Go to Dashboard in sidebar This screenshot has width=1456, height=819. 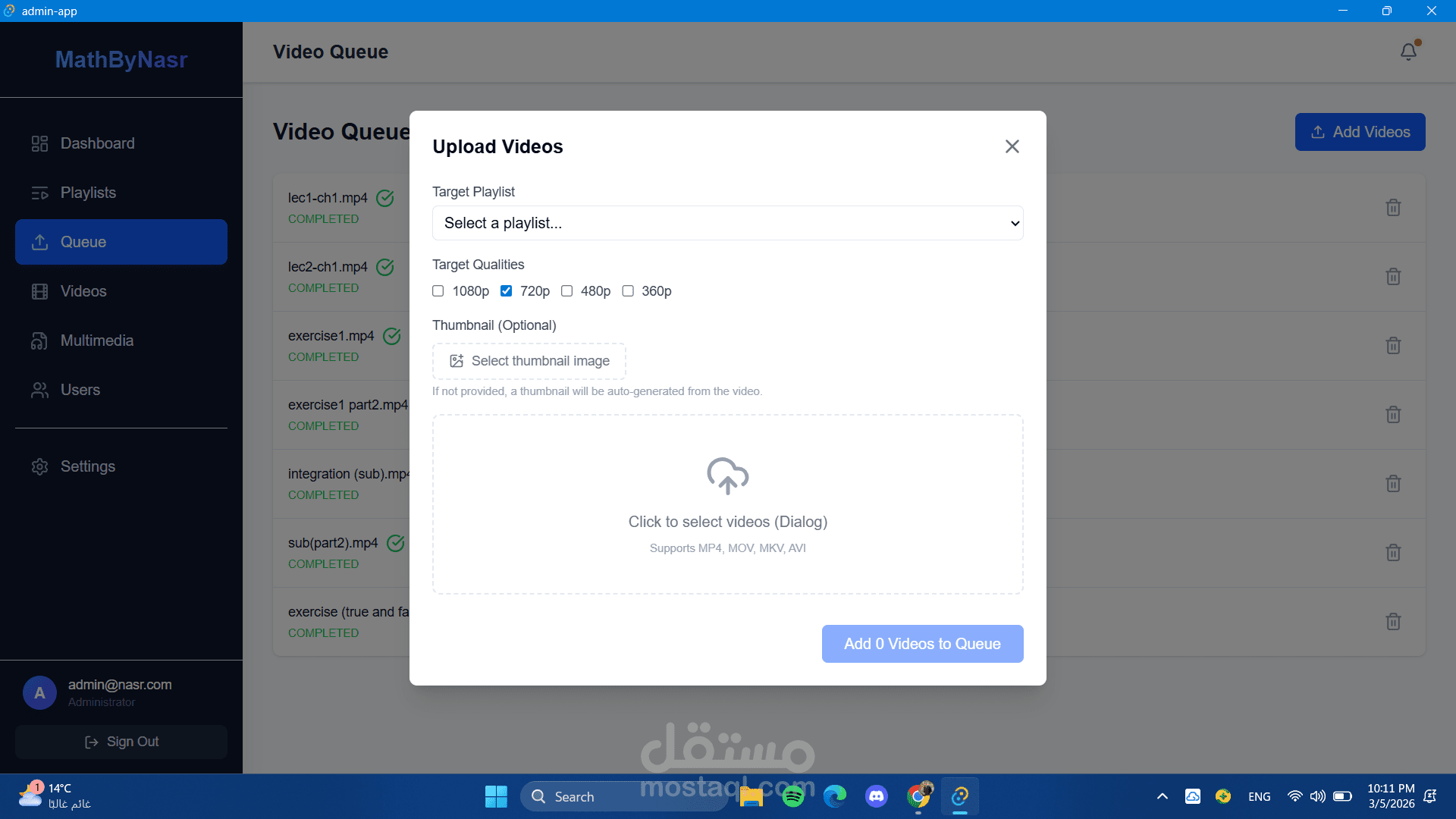(97, 143)
